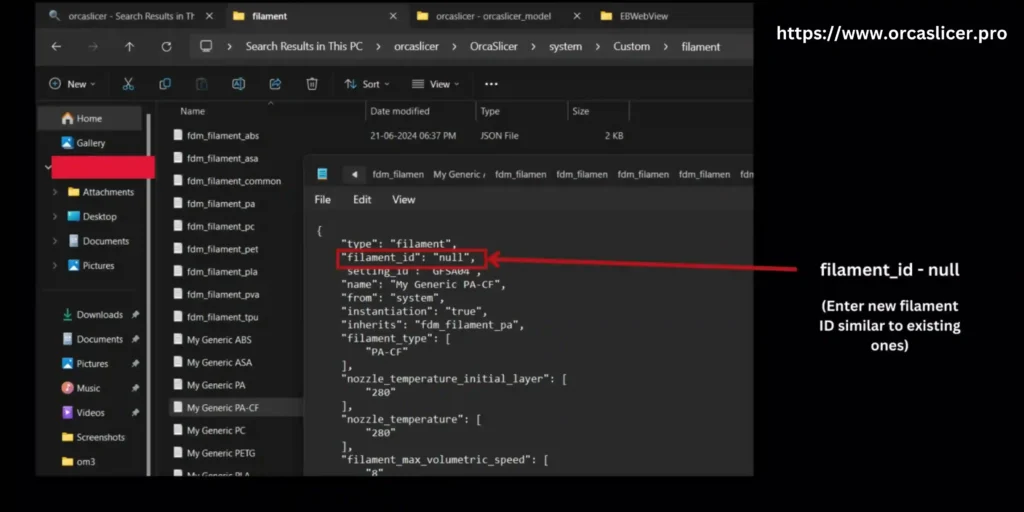Click the "inherits" line in Notepad

pyautogui.click(x=432, y=325)
